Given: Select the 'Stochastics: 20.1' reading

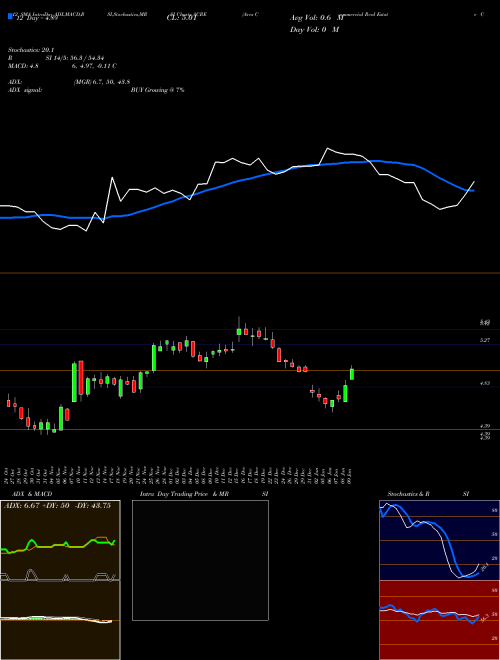Looking at the screenshot, I should [31, 50].
